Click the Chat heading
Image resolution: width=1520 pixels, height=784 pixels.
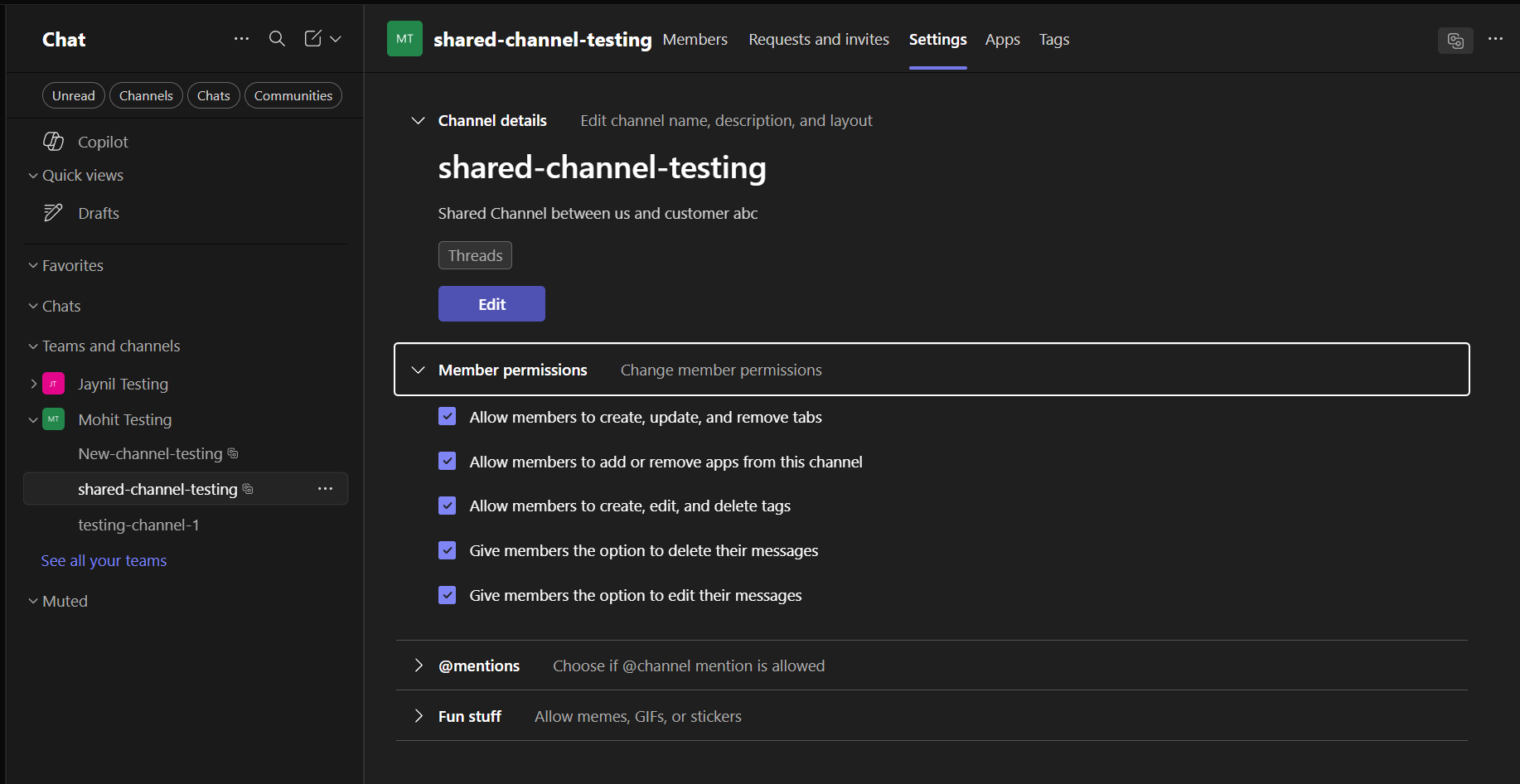pyautogui.click(x=64, y=40)
